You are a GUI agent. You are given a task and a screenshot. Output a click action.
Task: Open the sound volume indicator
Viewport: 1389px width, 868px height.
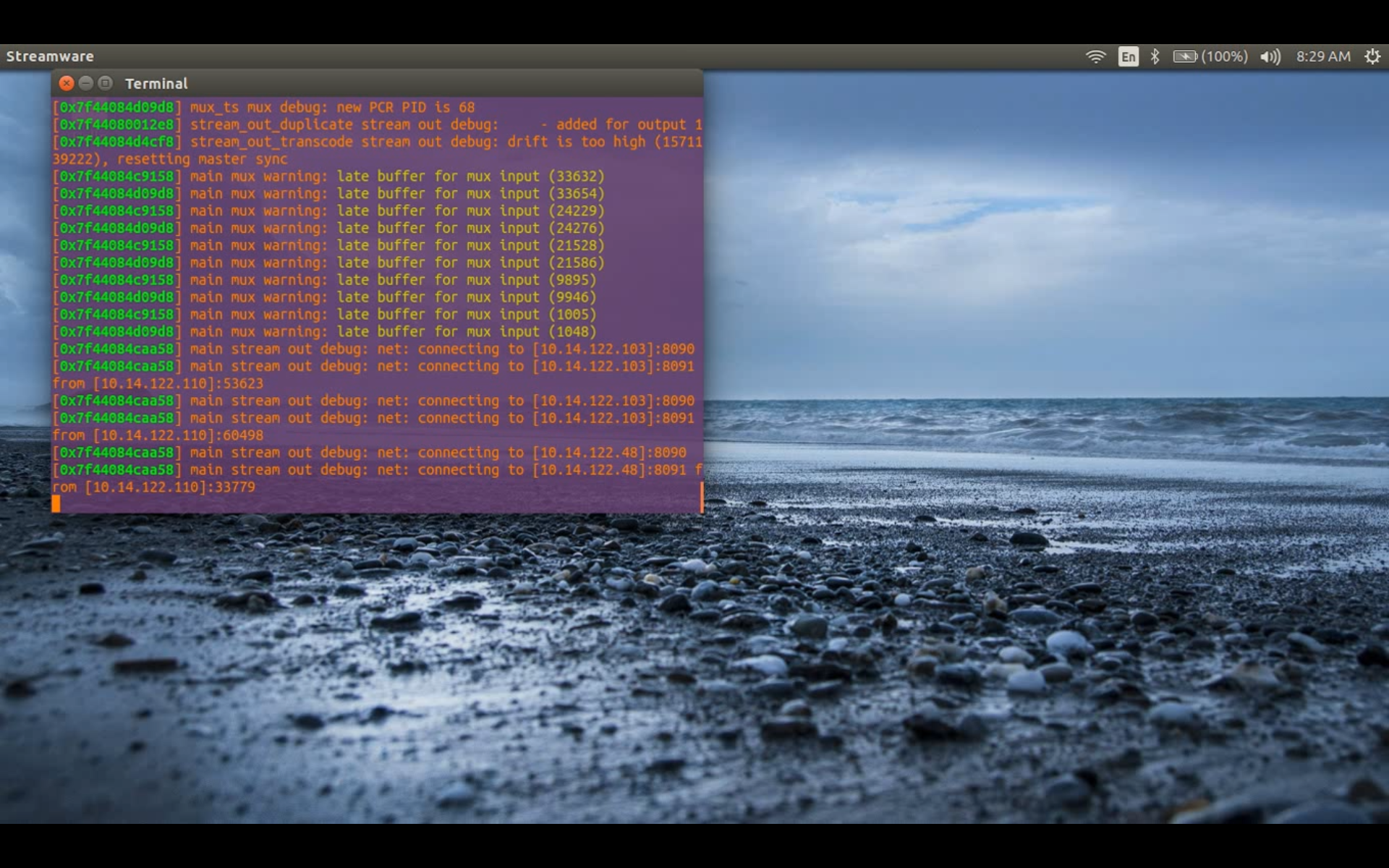point(1270,56)
